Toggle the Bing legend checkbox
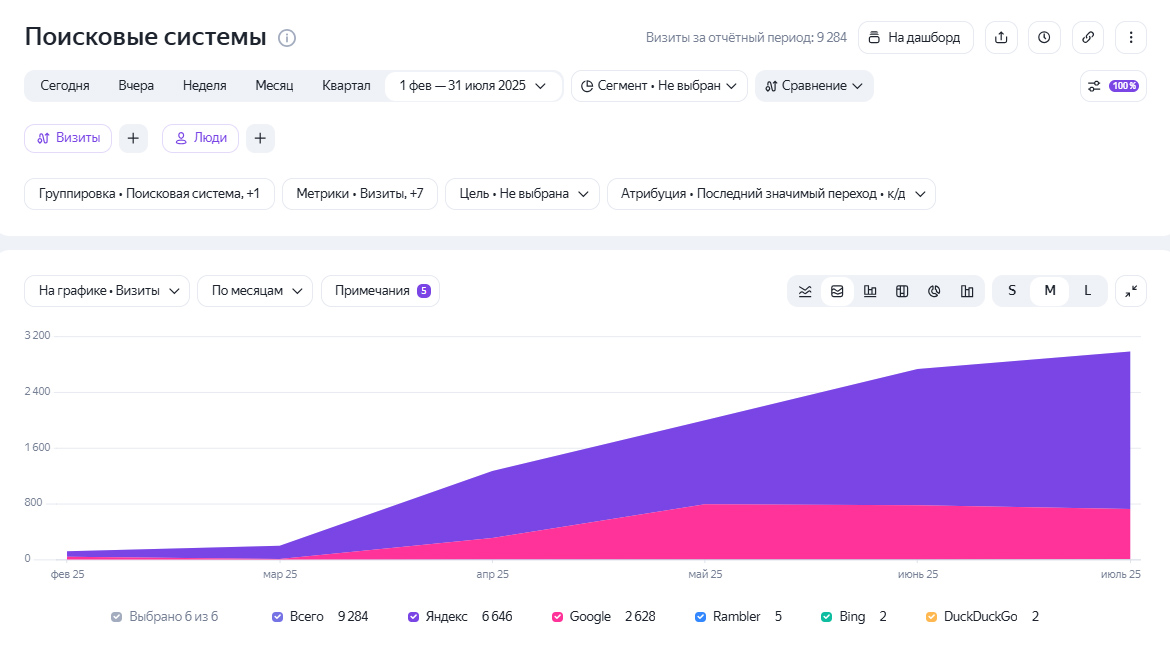This screenshot has width=1170, height=645. tap(827, 617)
